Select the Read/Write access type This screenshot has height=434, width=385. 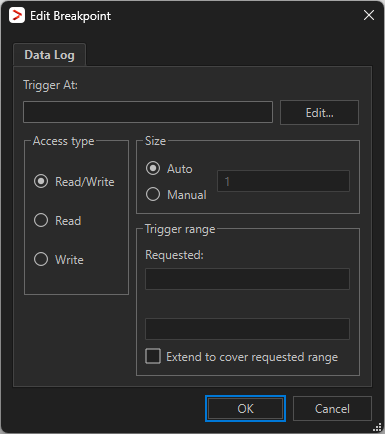tap(74, 182)
